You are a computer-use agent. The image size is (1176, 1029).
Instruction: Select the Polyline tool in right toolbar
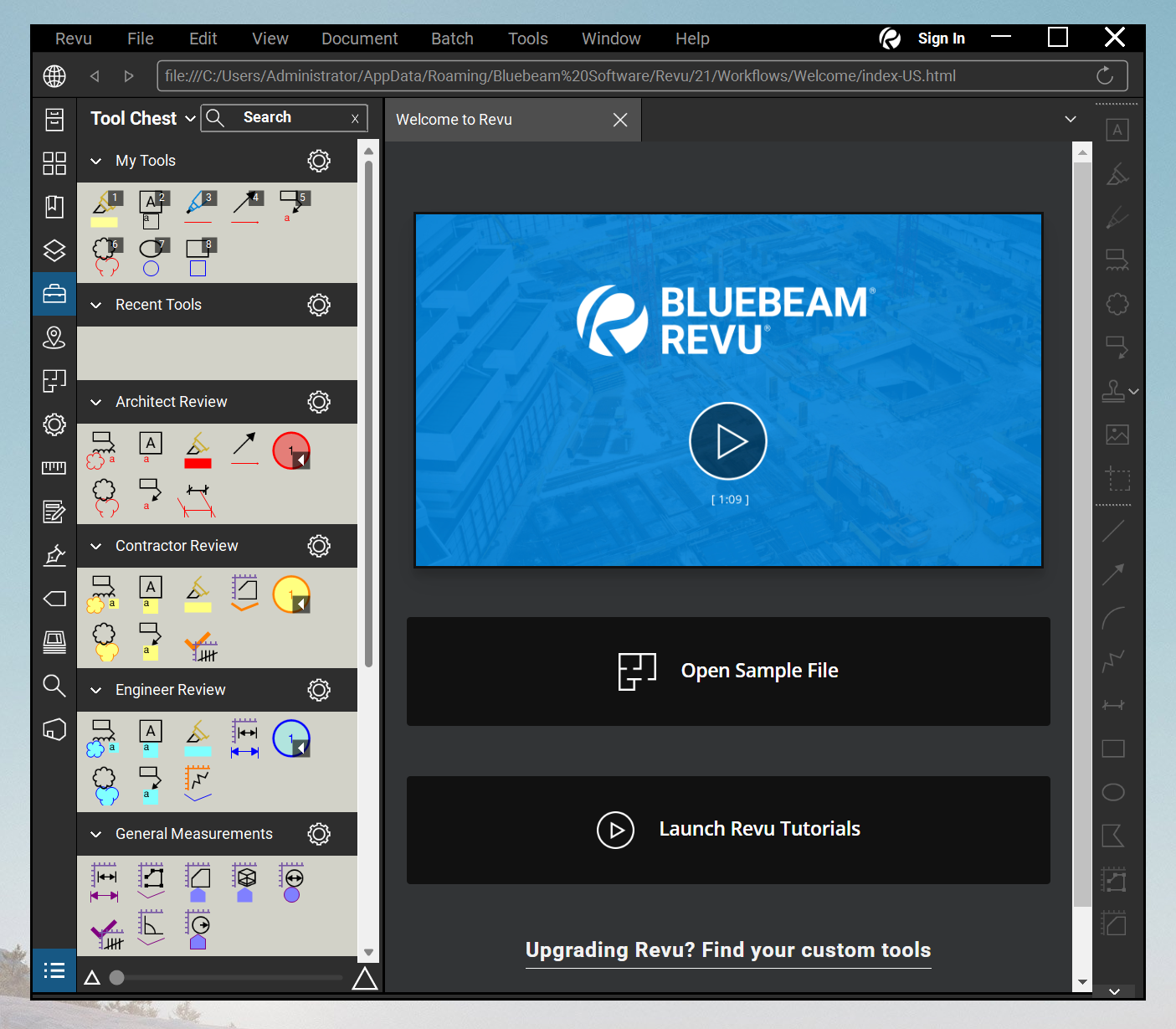click(1113, 661)
